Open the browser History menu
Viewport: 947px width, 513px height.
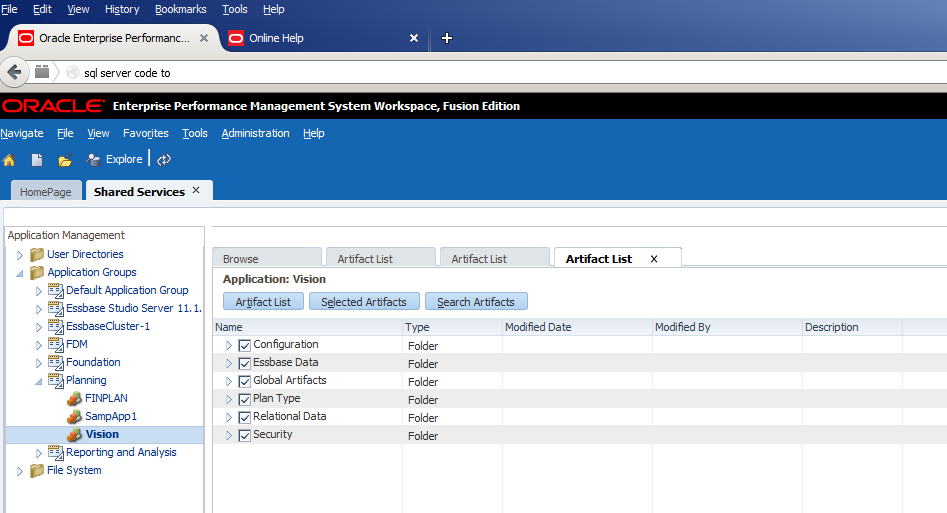(122, 9)
